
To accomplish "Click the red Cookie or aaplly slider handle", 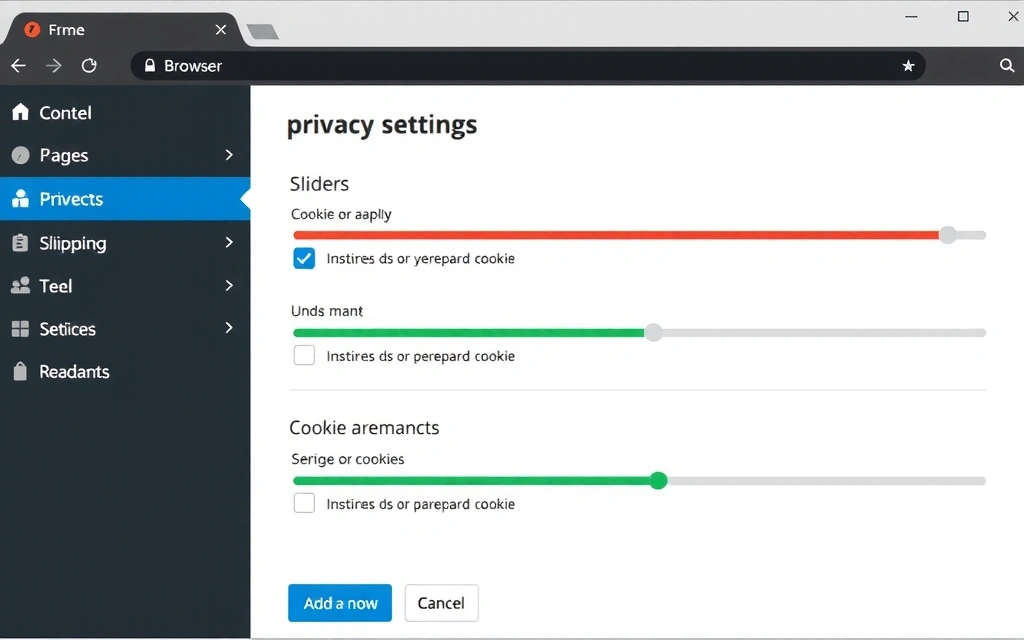I will pyautogui.click(x=947, y=235).
